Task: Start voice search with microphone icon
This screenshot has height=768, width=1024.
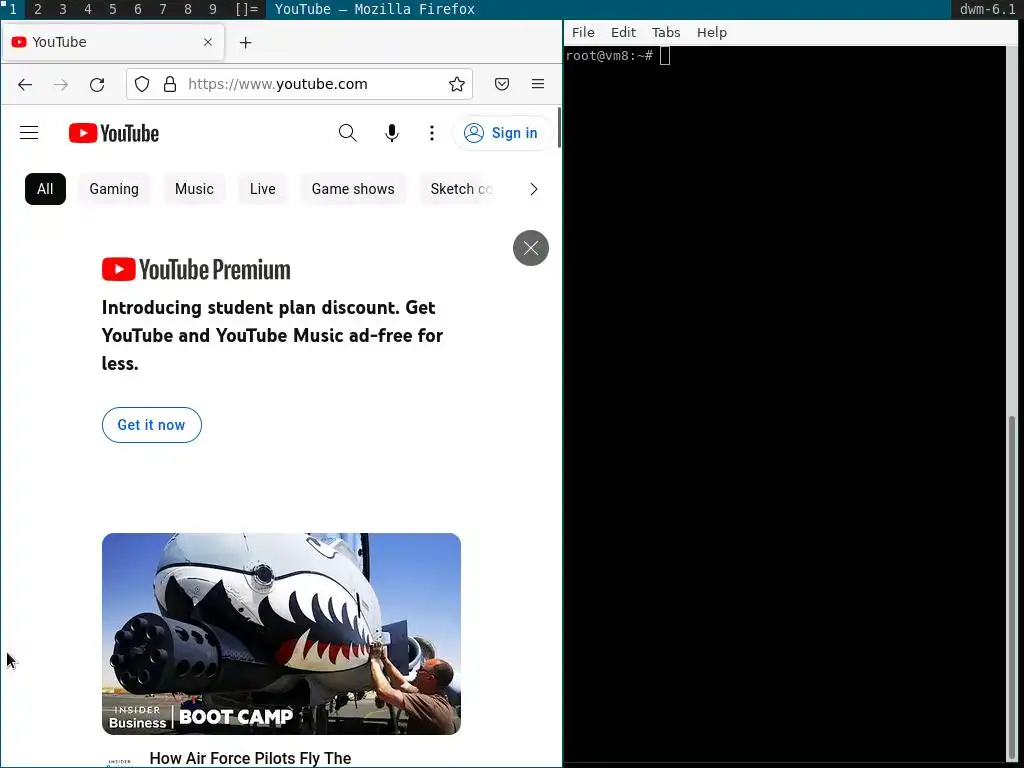Action: [x=392, y=133]
